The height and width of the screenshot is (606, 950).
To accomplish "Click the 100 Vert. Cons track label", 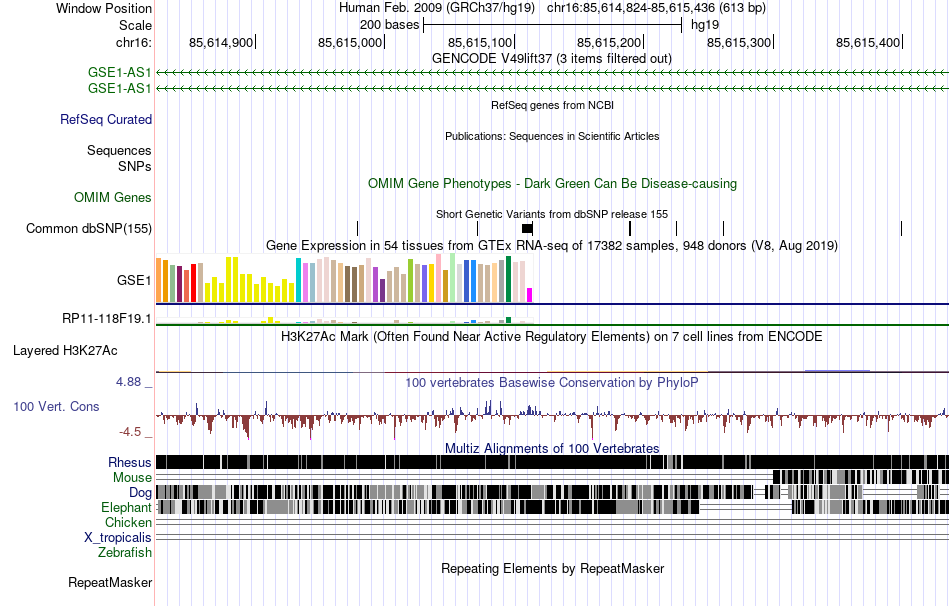I will [56, 407].
